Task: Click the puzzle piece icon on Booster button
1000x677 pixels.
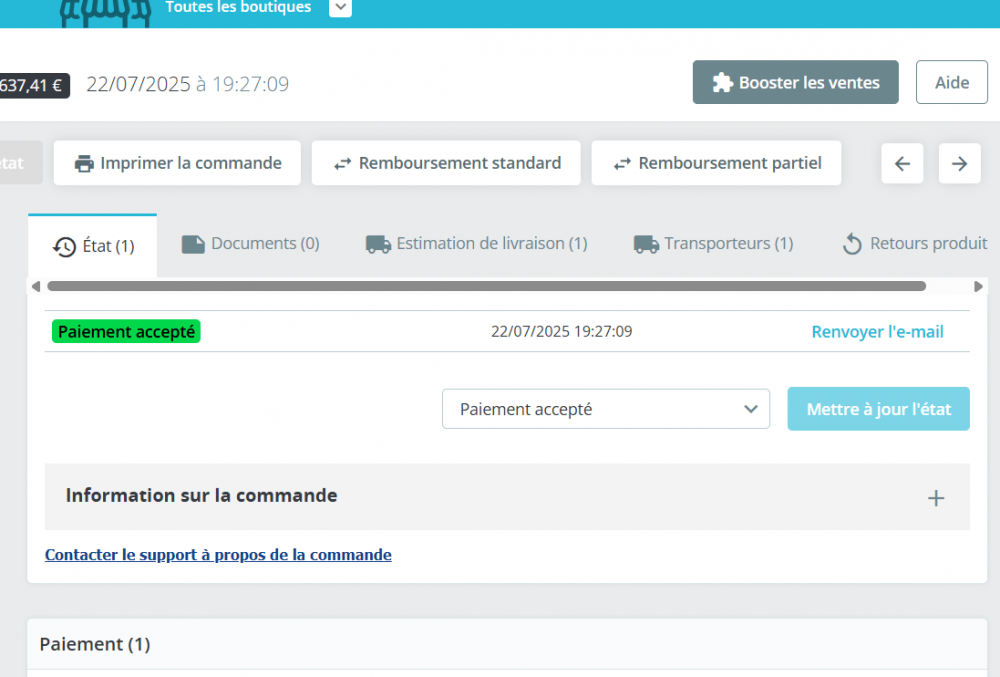Action: click(x=723, y=82)
